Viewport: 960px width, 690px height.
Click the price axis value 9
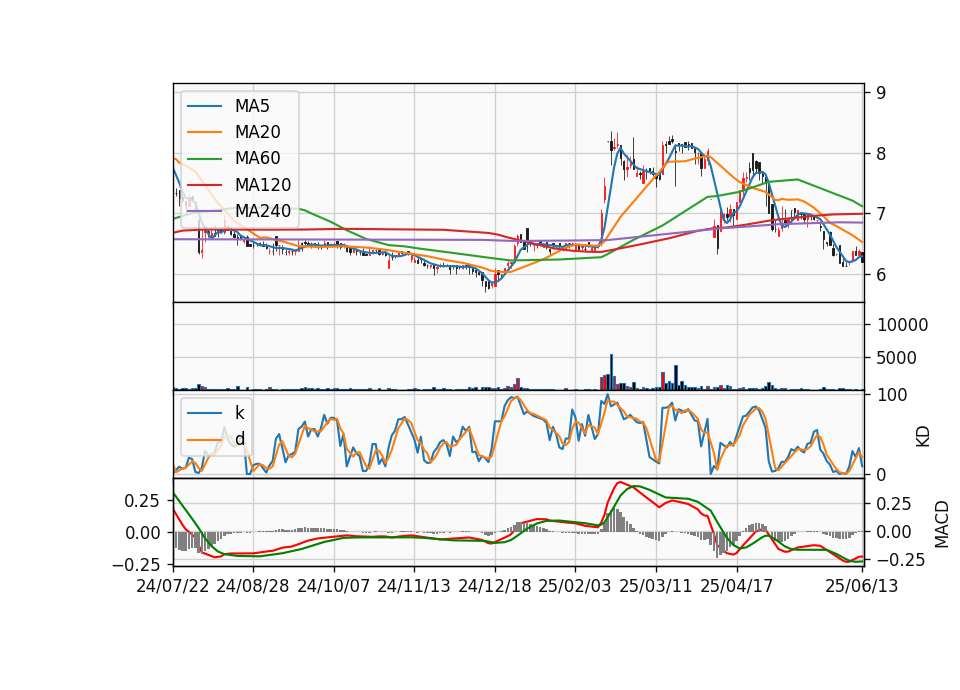(881, 93)
